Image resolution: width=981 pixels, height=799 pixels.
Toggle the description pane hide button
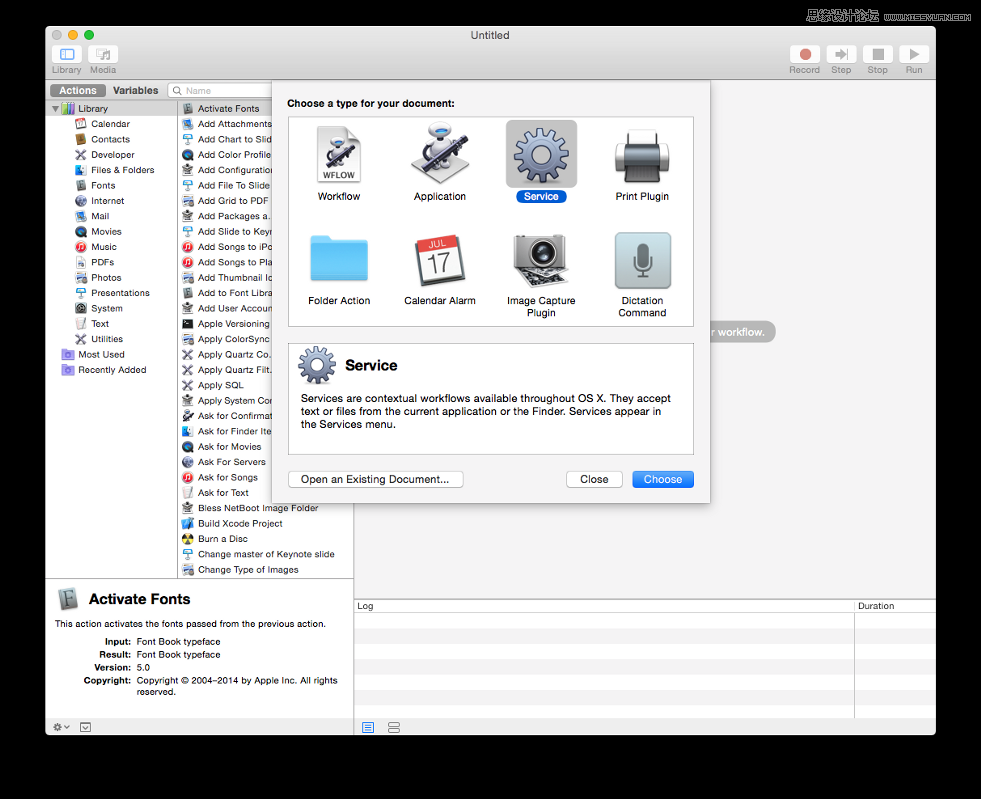pyautogui.click(x=86, y=727)
